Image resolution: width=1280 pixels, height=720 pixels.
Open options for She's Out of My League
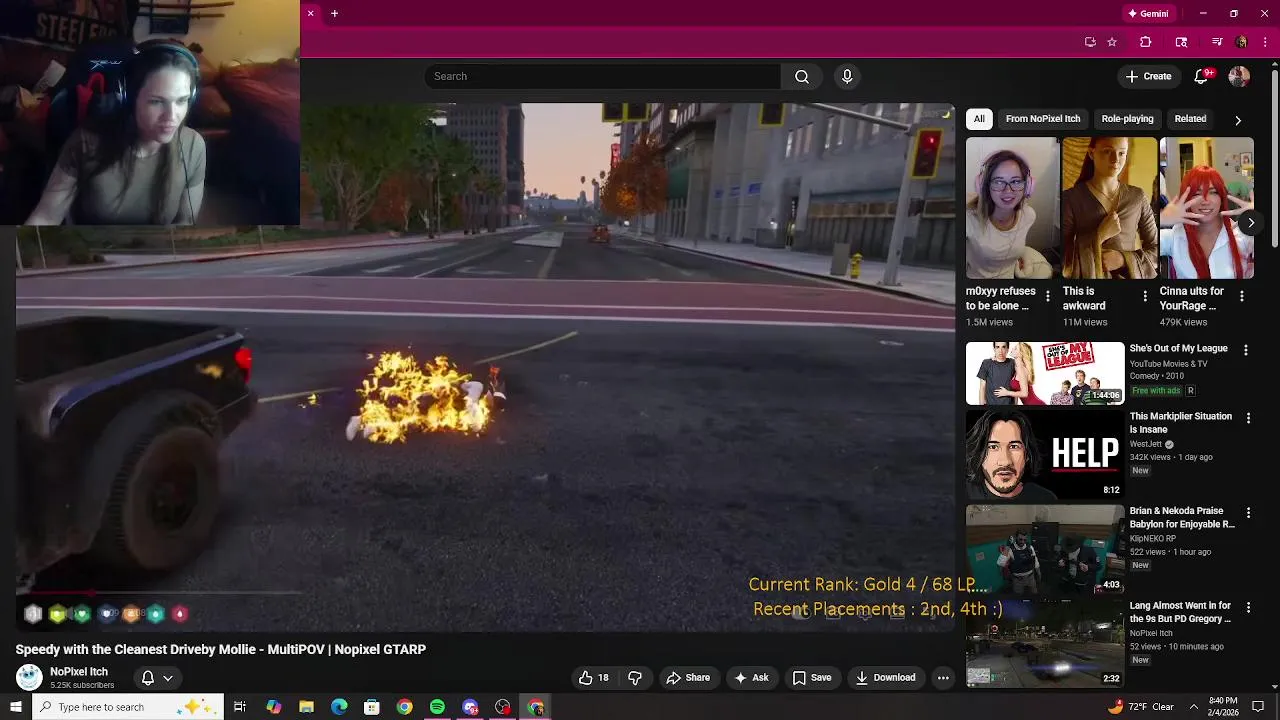1246,350
